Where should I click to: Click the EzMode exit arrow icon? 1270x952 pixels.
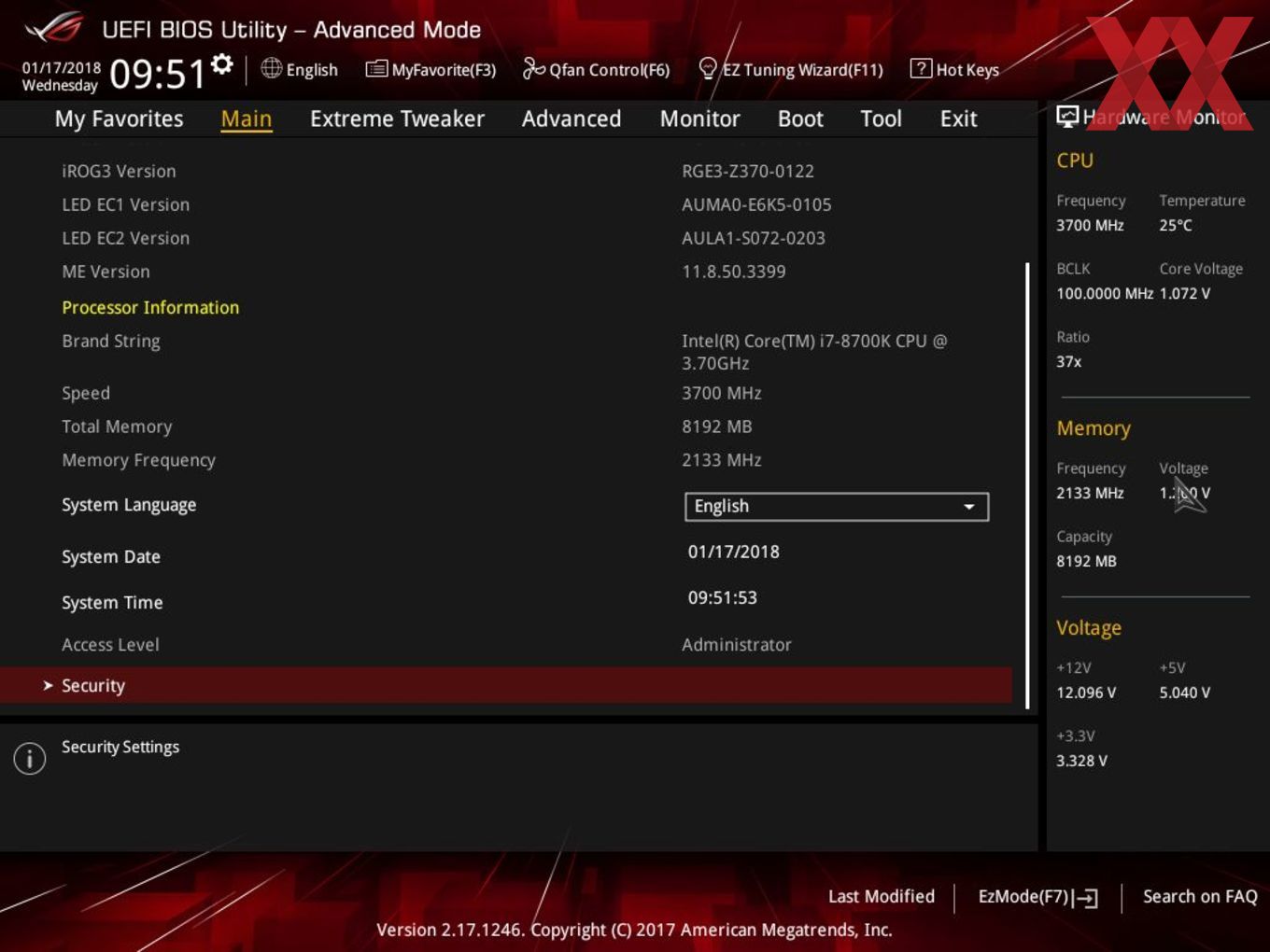pyautogui.click(x=1085, y=898)
